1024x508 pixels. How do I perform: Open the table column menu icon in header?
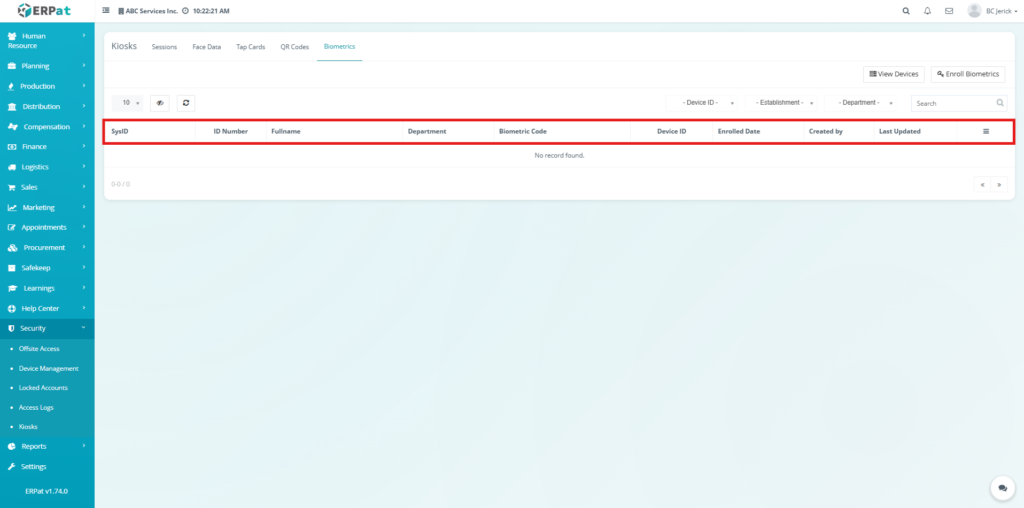tap(985, 132)
